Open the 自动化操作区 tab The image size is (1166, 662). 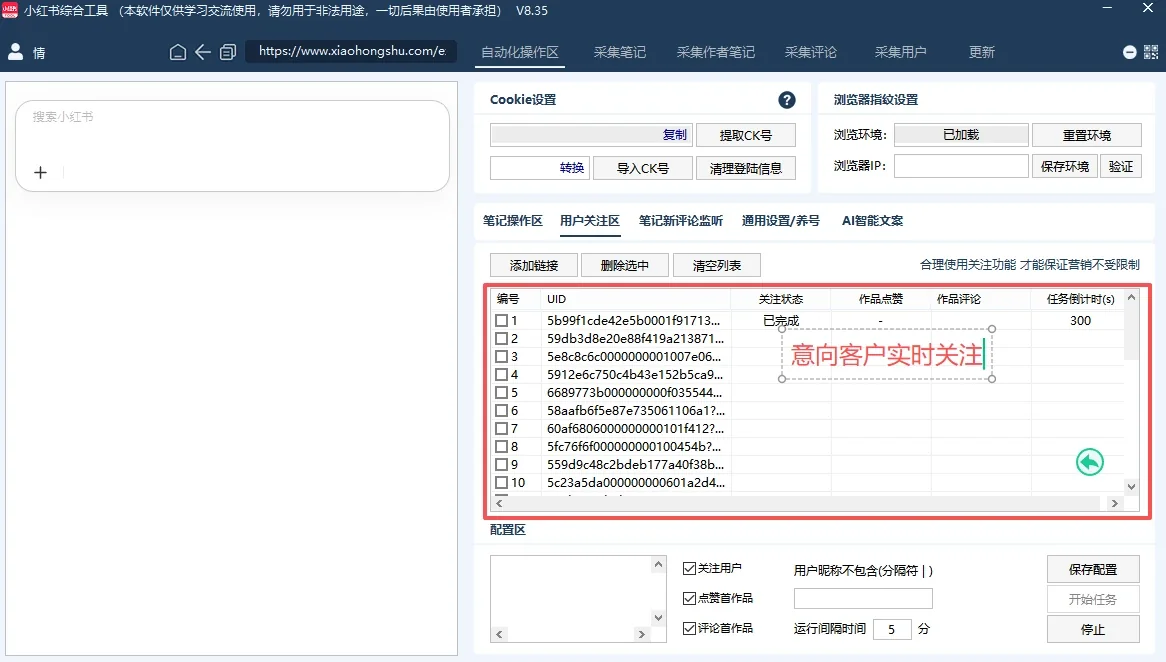(x=520, y=52)
